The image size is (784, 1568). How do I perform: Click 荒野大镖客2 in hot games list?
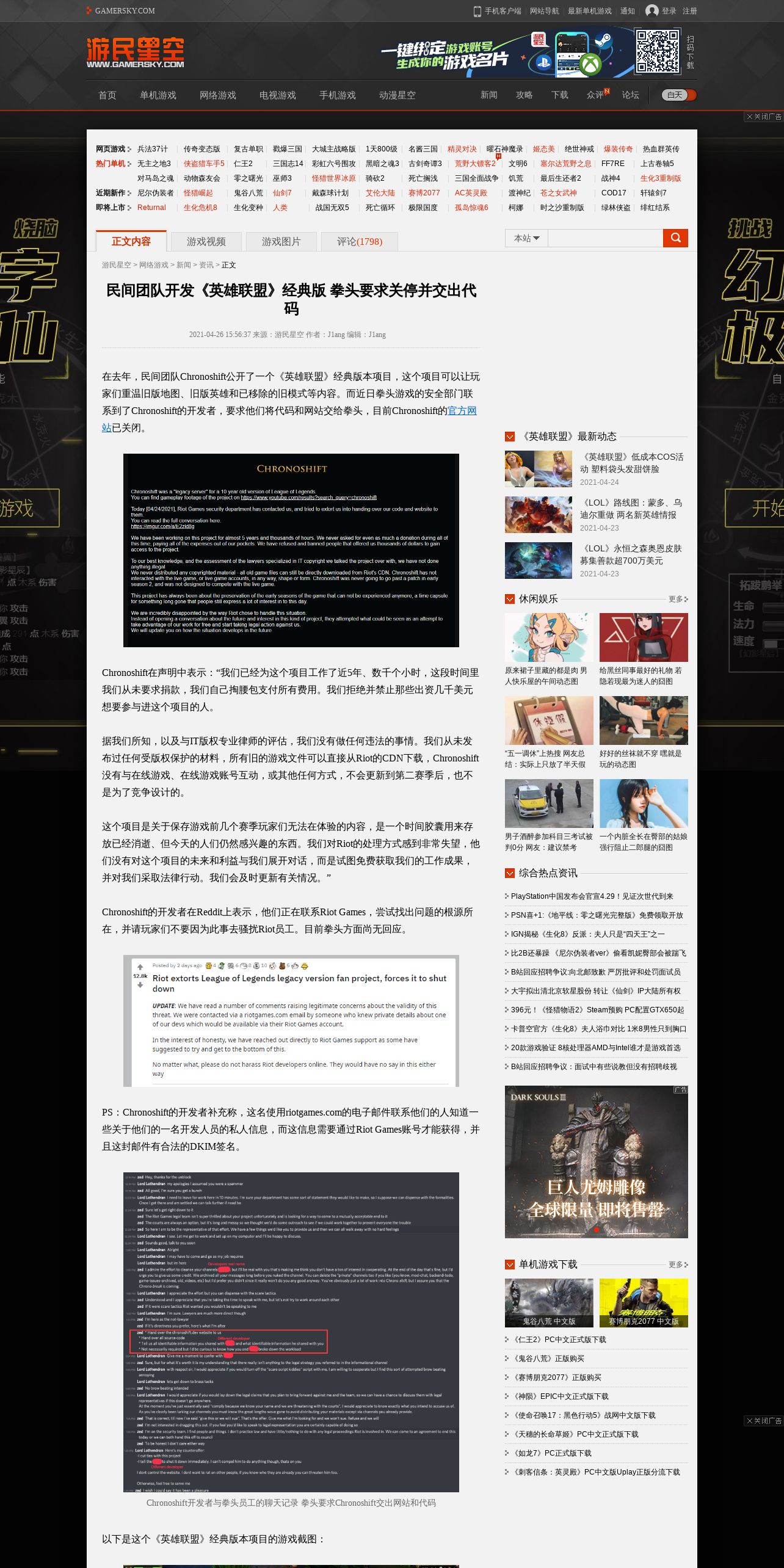[475, 164]
